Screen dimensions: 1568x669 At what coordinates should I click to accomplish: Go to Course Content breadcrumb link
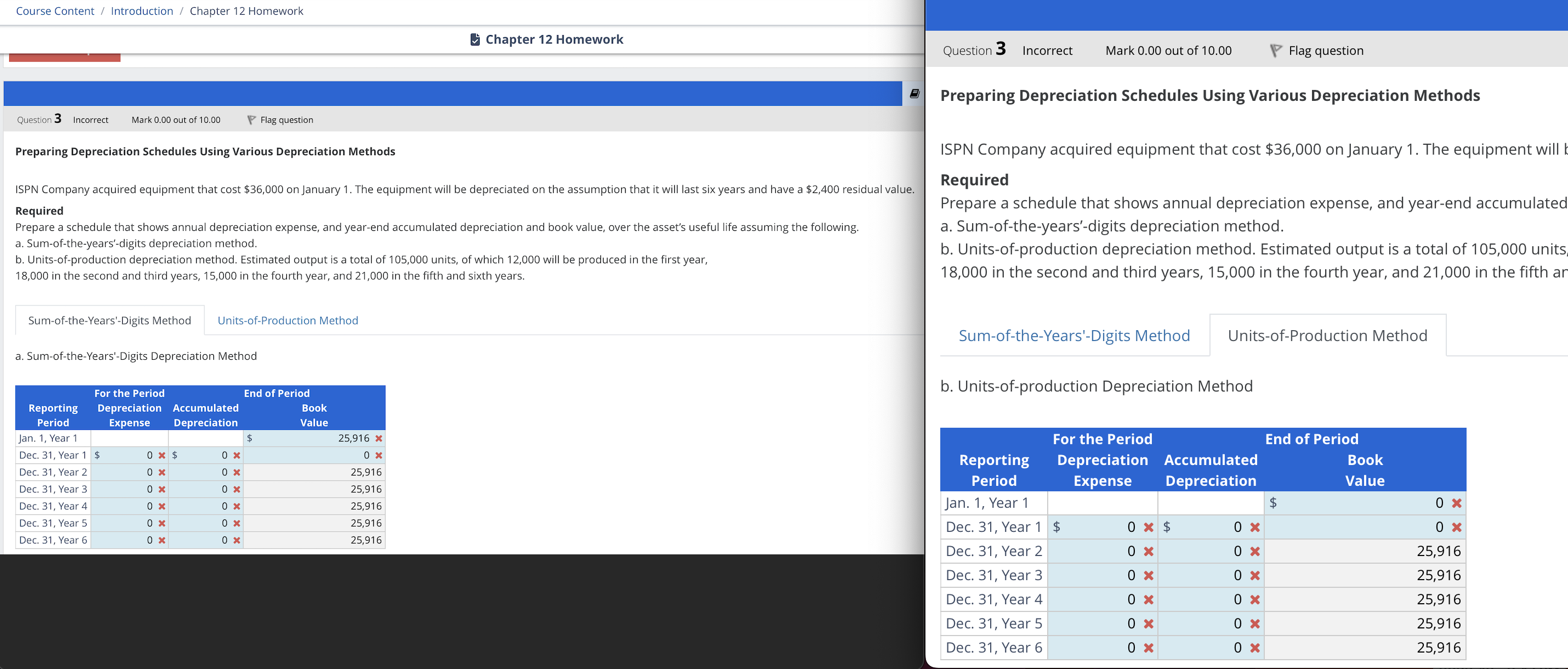tap(55, 11)
